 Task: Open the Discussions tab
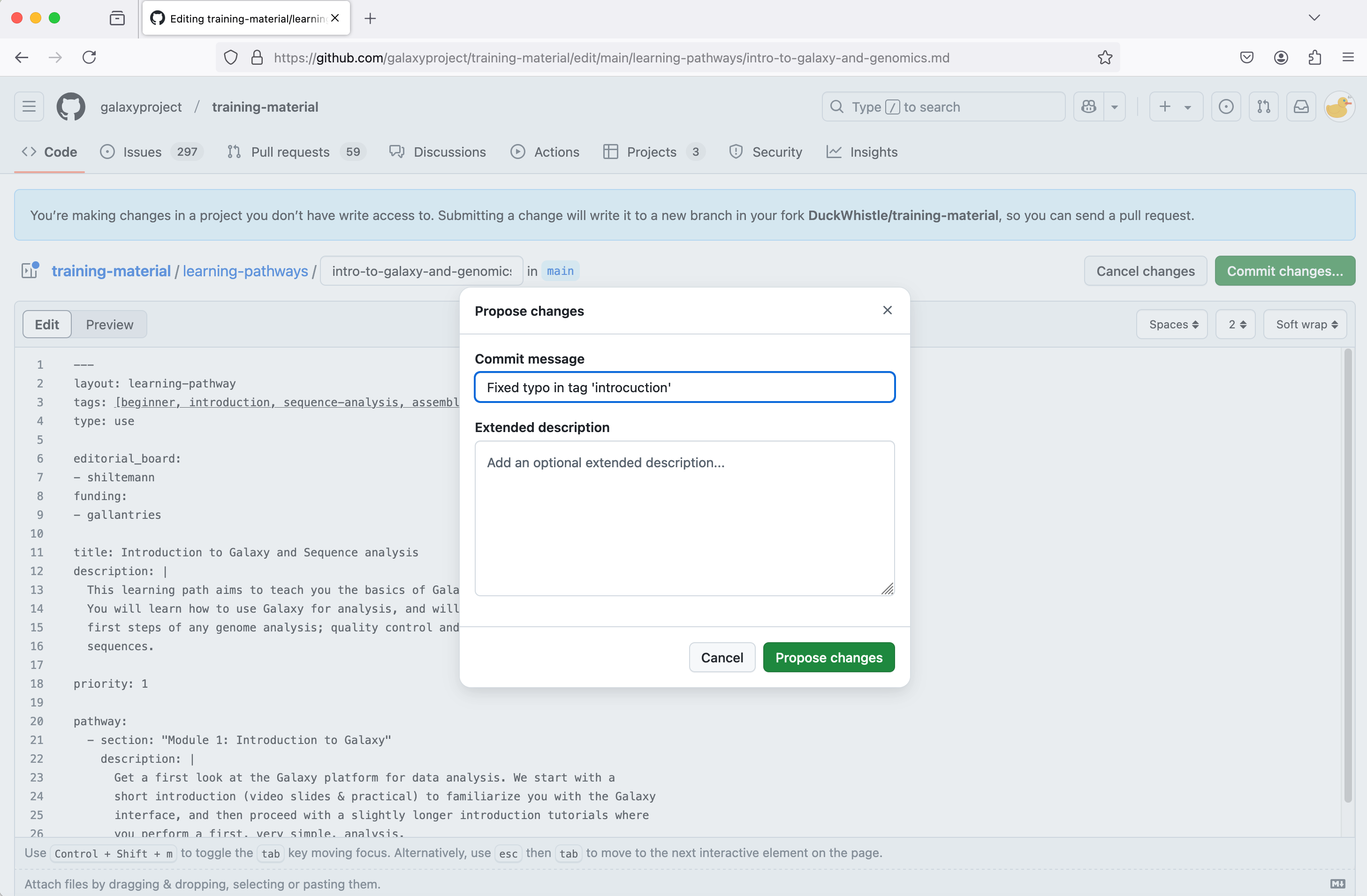438,152
